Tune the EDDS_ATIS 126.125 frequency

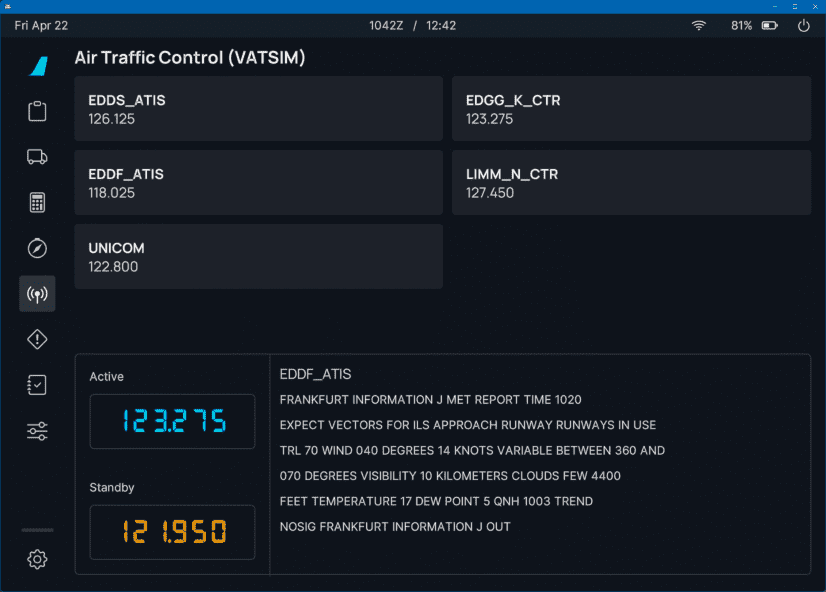pyautogui.click(x=258, y=109)
